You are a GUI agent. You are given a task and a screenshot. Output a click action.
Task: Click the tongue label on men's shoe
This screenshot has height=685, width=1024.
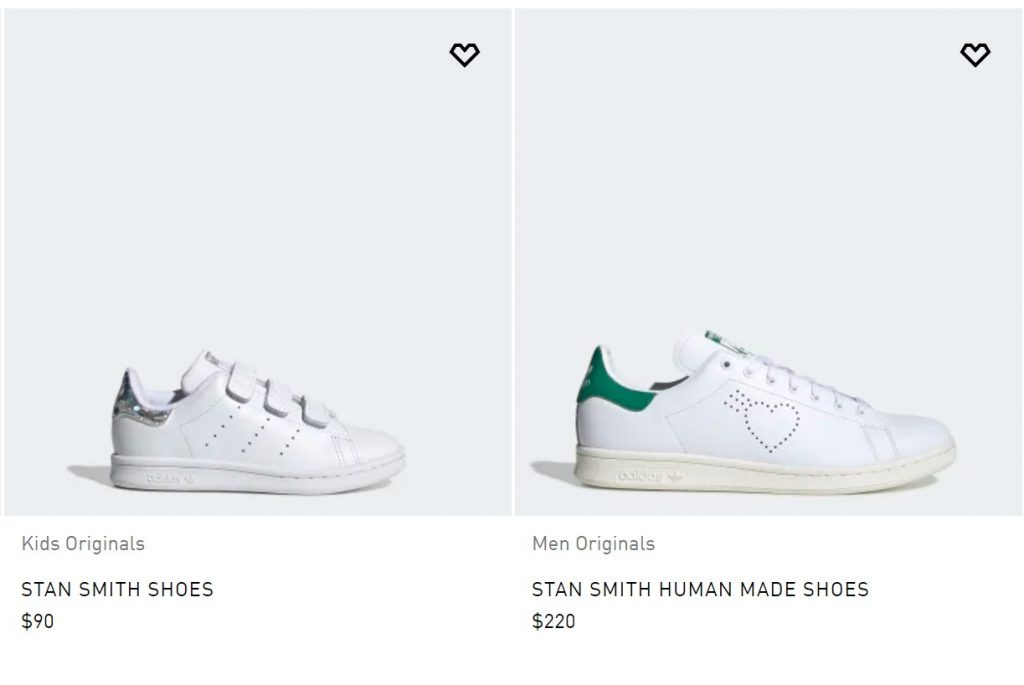[720, 341]
